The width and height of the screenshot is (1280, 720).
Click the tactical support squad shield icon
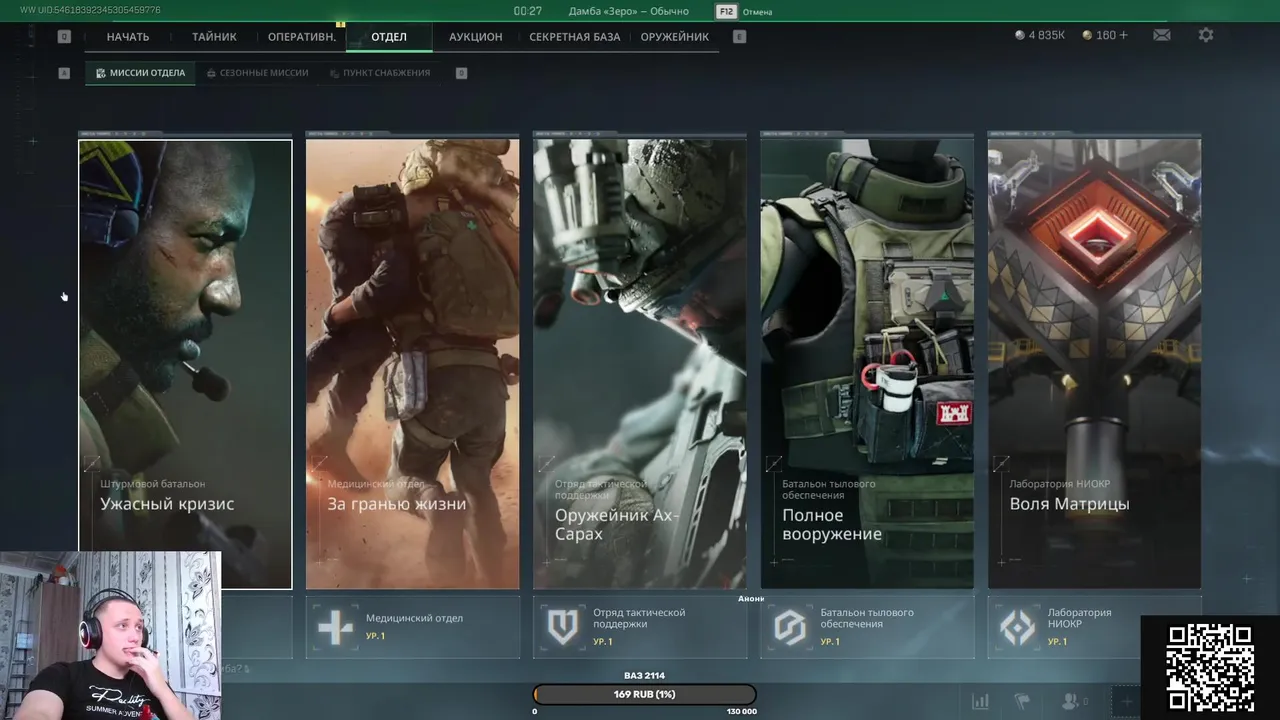[563, 627]
